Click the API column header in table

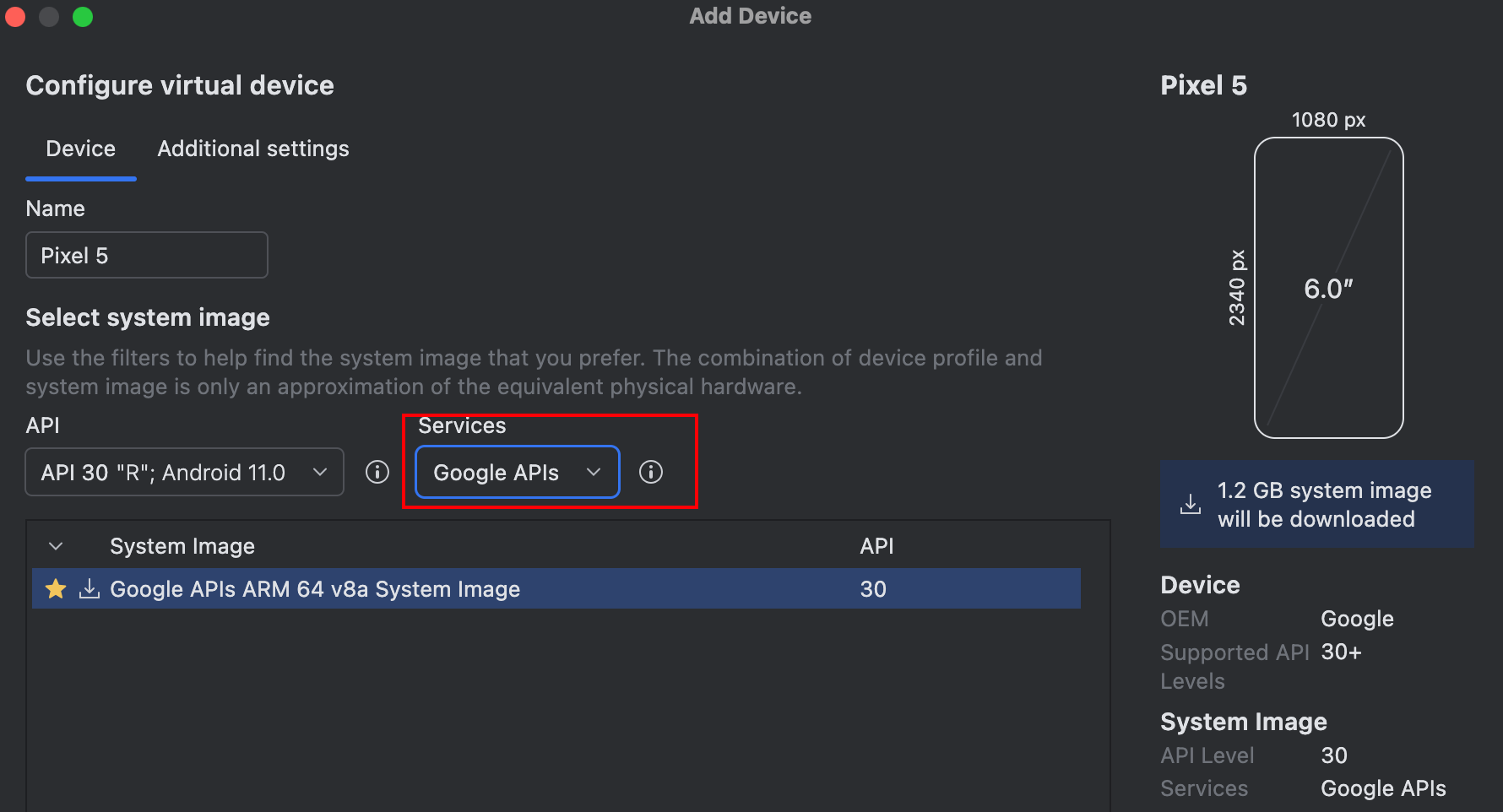[x=876, y=546]
